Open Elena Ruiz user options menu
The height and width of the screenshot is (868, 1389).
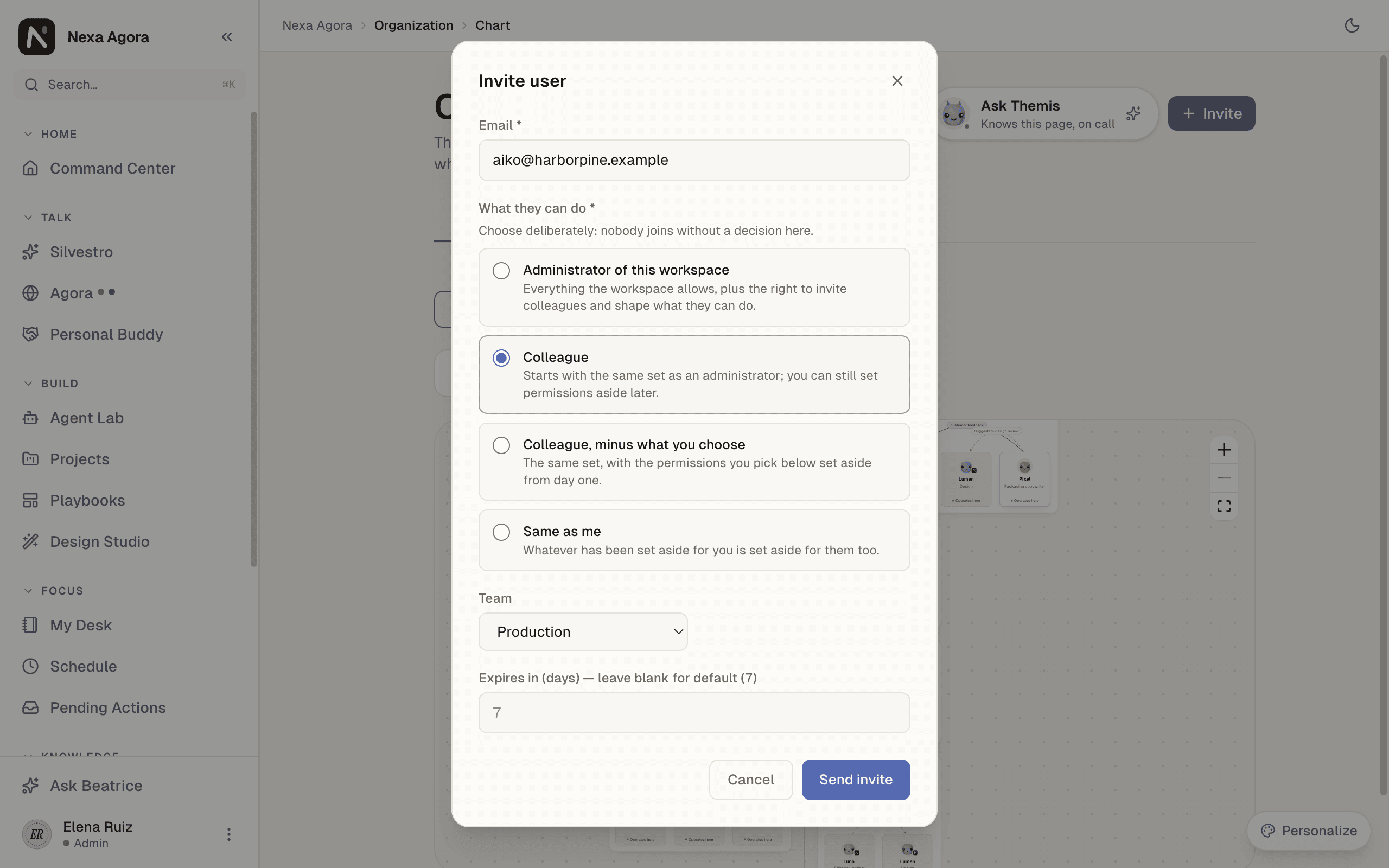[x=228, y=834]
